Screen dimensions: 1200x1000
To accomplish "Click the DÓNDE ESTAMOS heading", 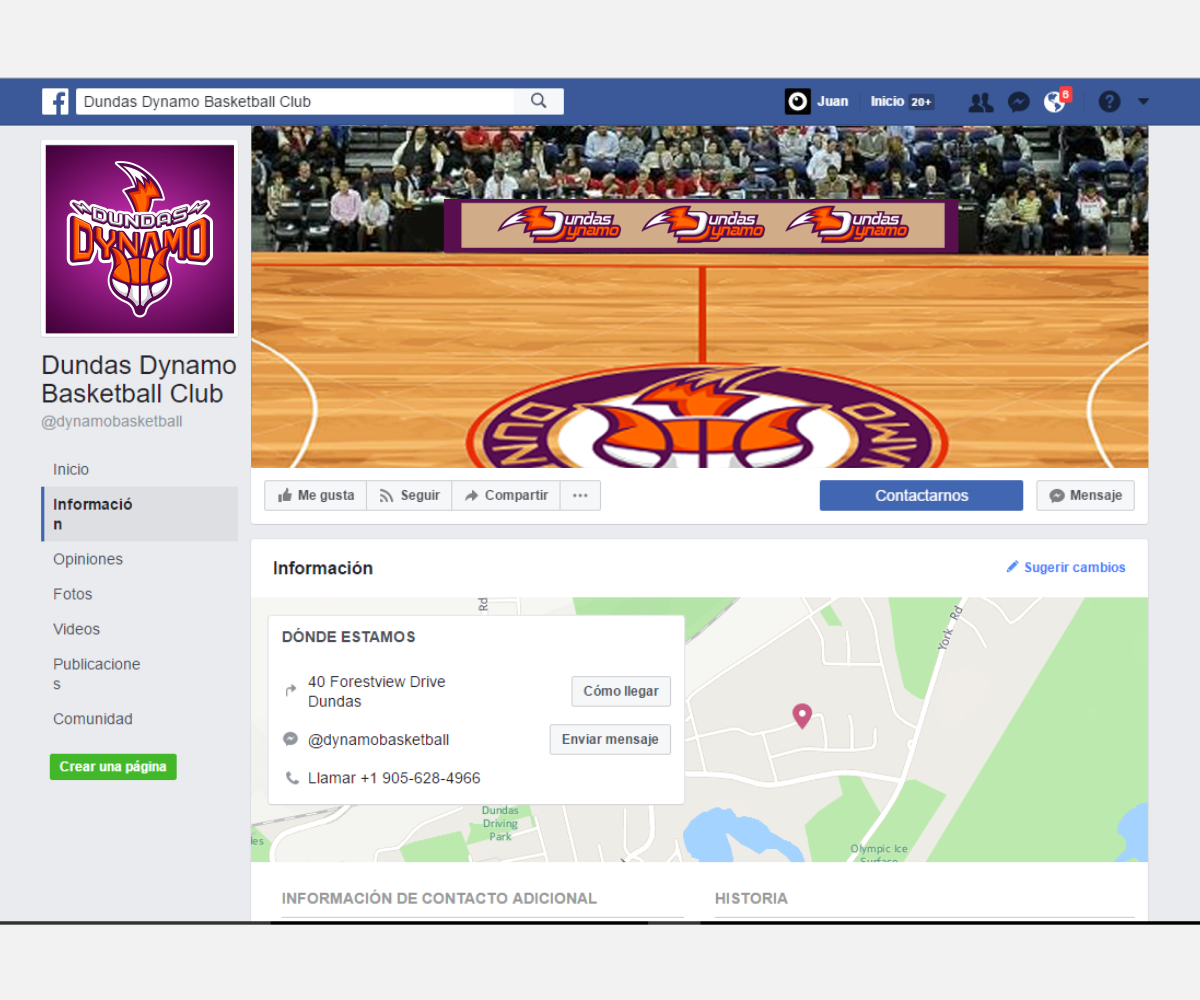I will [x=349, y=637].
